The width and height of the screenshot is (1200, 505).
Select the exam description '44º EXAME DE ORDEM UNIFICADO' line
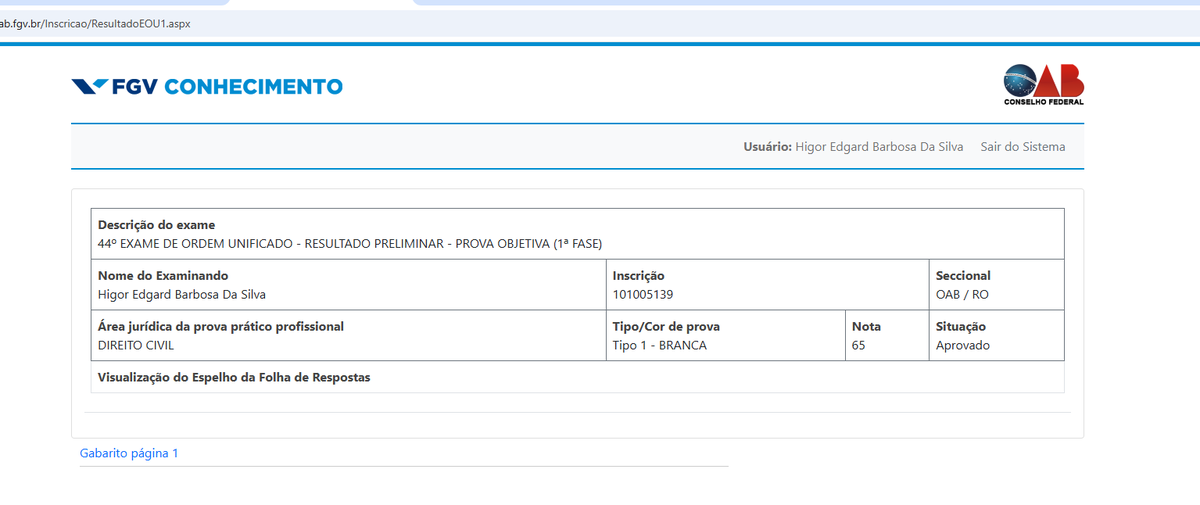pyautogui.click(x=350, y=244)
